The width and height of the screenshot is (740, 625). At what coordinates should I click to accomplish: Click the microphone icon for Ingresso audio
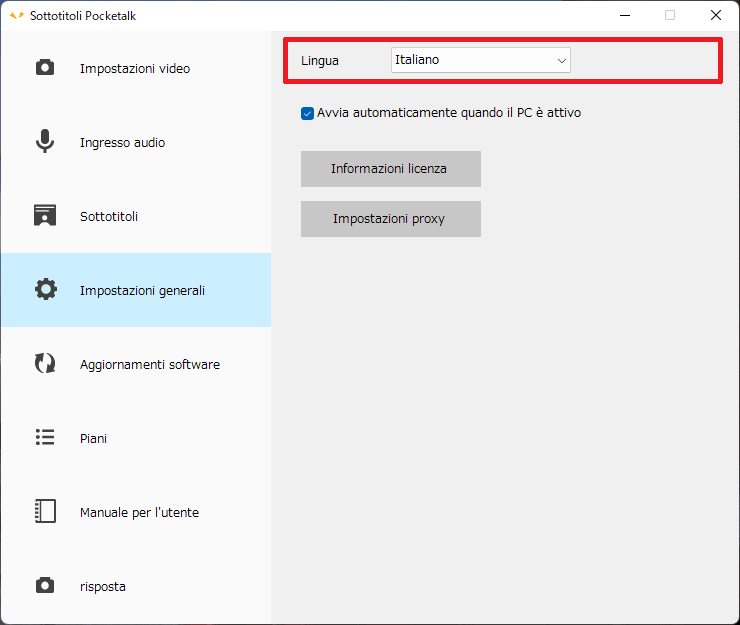45,142
